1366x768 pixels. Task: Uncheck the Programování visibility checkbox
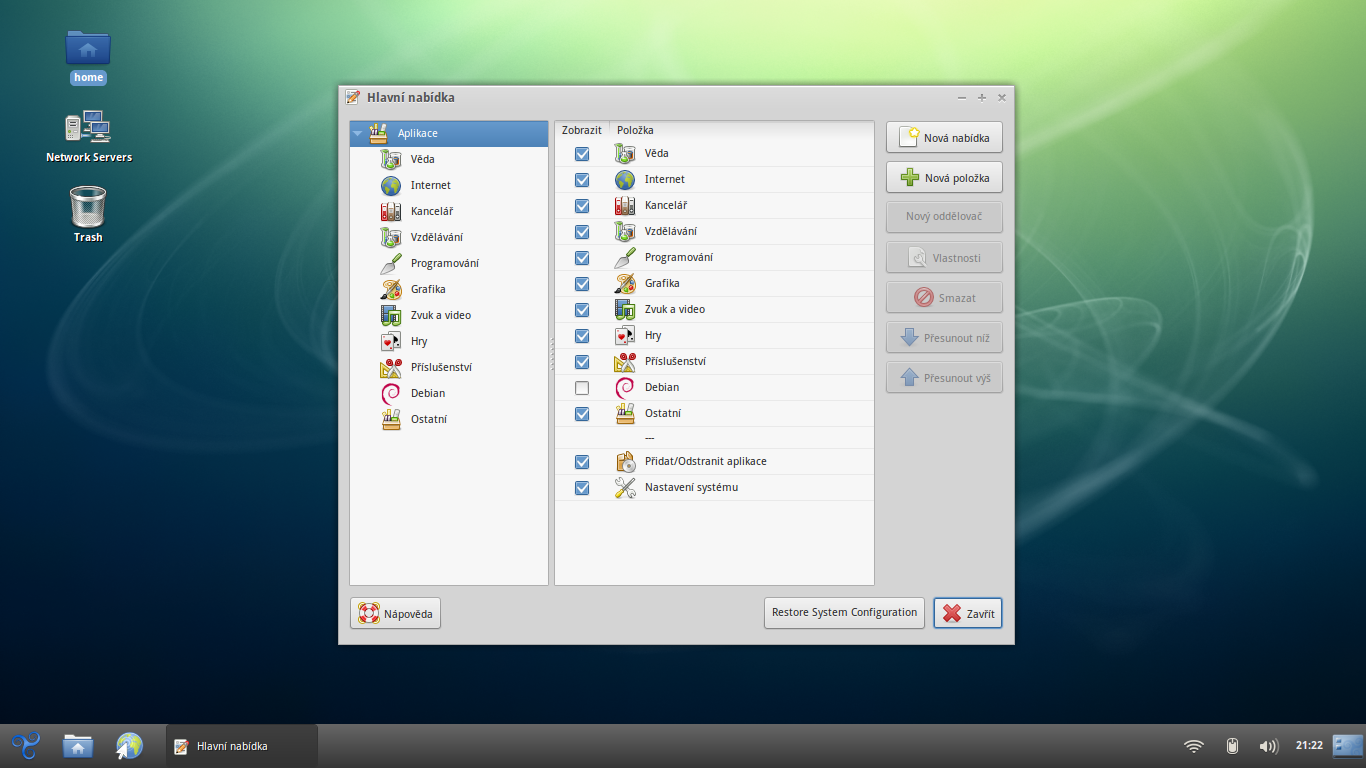click(x=582, y=258)
